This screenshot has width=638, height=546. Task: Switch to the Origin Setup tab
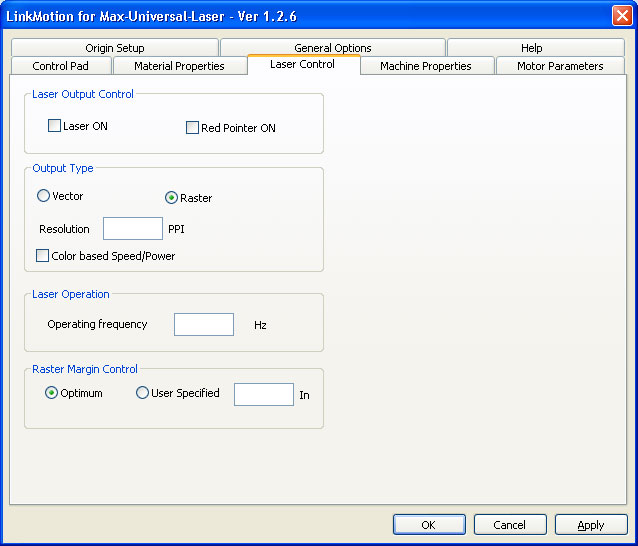click(x=115, y=48)
